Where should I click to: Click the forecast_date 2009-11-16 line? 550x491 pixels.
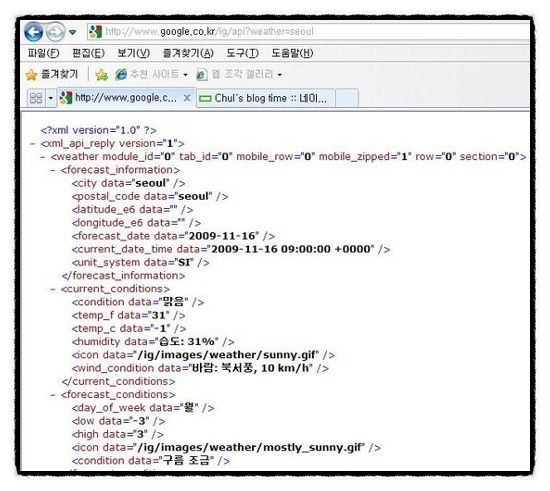pyautogui.click(x=173, y=236)
